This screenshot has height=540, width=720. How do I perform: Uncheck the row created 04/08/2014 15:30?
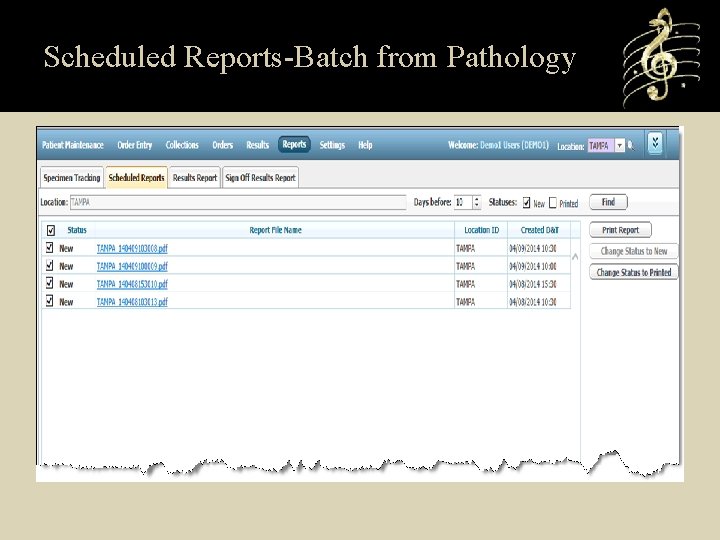click(x=50, y=283)
